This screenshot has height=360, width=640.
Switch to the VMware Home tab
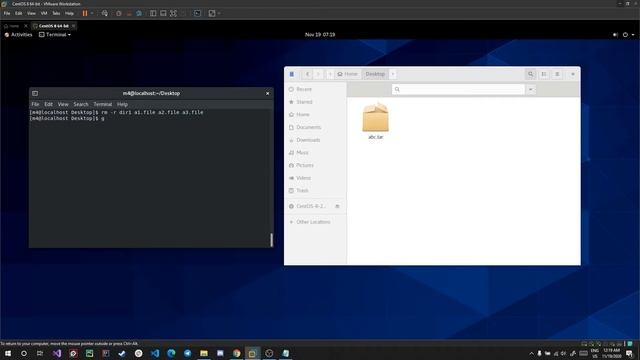tap(14, 26)
